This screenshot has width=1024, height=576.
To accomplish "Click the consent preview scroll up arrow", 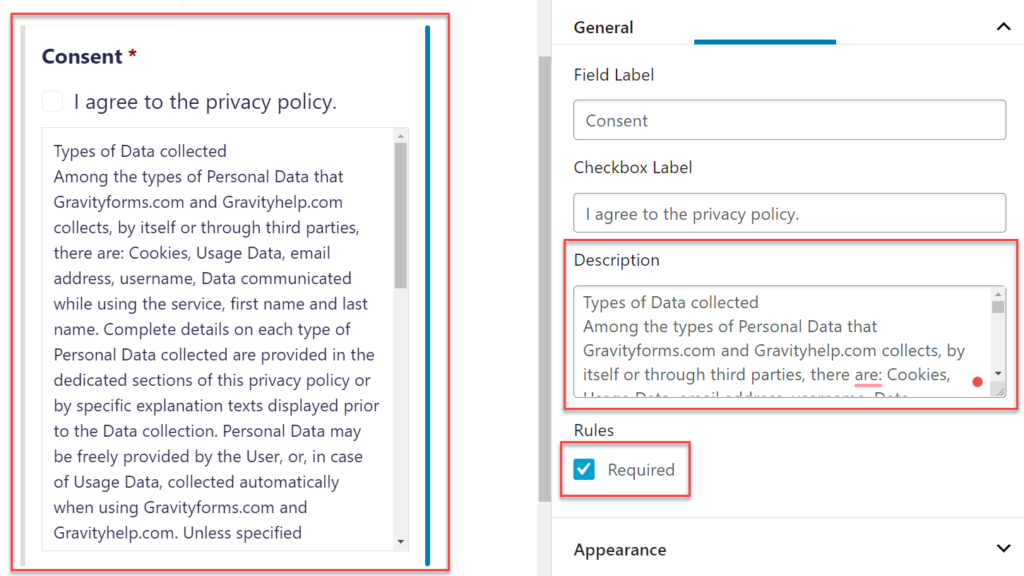I will (400, 136).
